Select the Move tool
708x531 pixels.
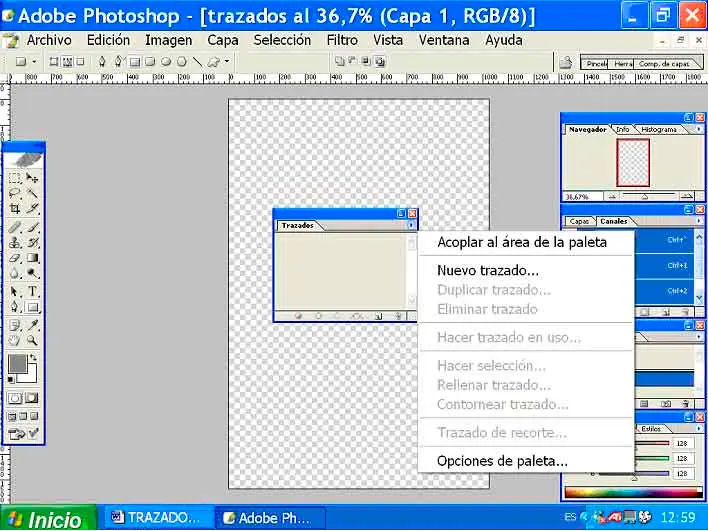point(32,178)
